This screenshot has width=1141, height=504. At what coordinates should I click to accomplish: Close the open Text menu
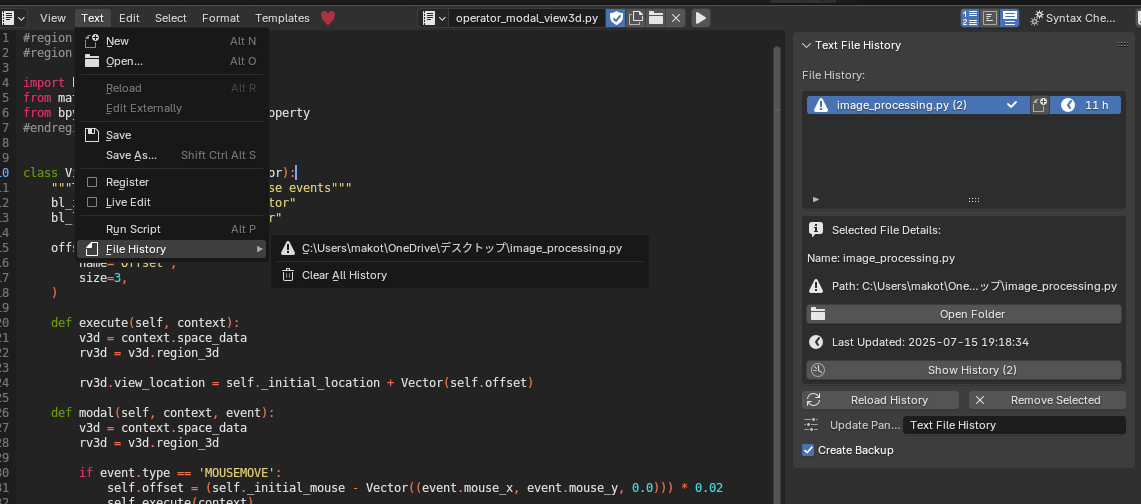click(x=92, y=18)
